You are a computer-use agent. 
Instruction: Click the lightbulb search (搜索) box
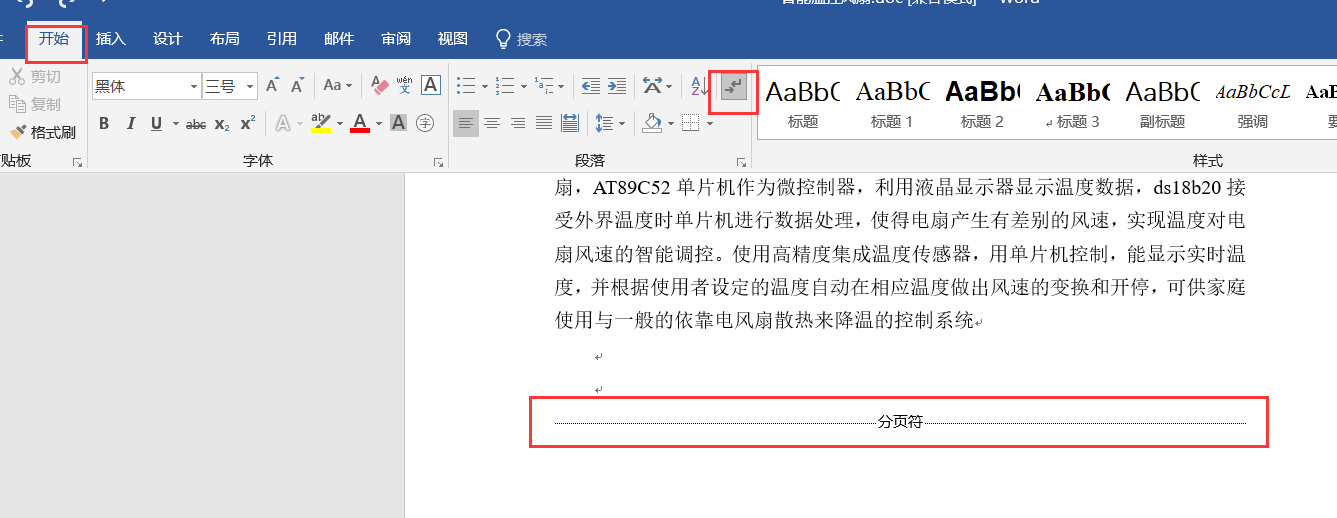522,39
